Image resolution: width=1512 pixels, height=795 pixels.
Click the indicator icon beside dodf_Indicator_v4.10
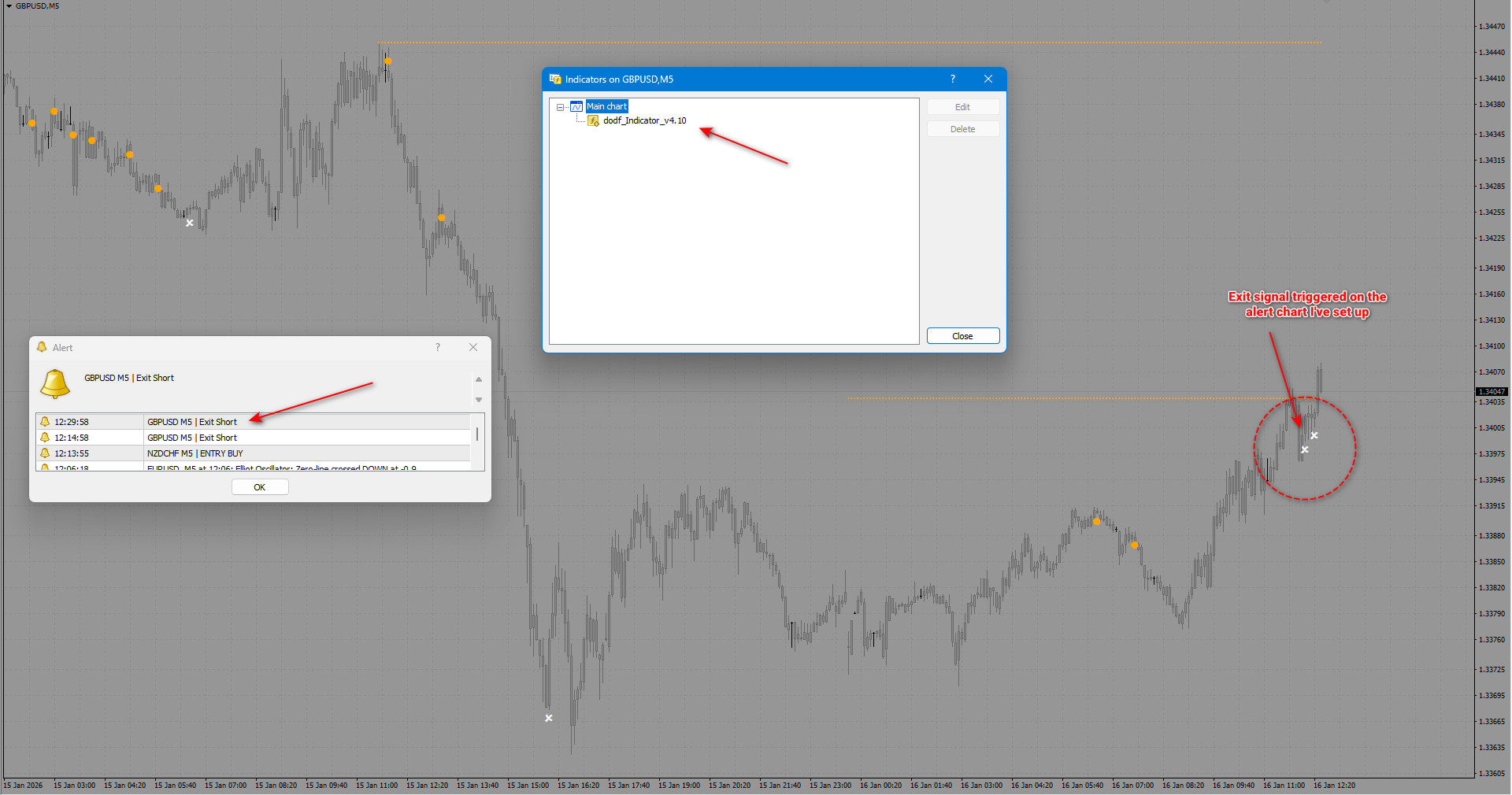594,120
